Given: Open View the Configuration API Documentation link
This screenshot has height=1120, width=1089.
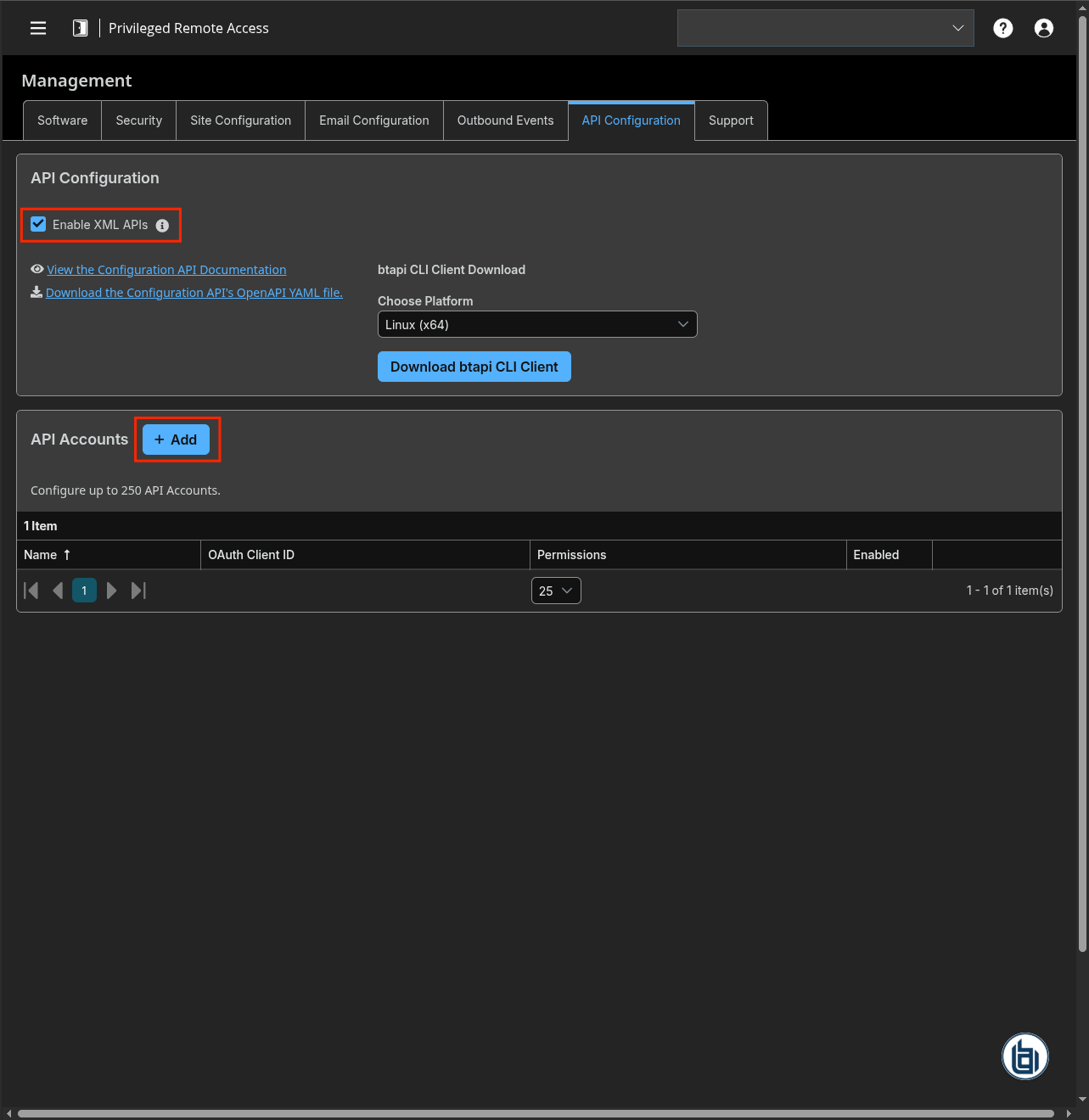Looking at the screenshot, I should (166, 270).
